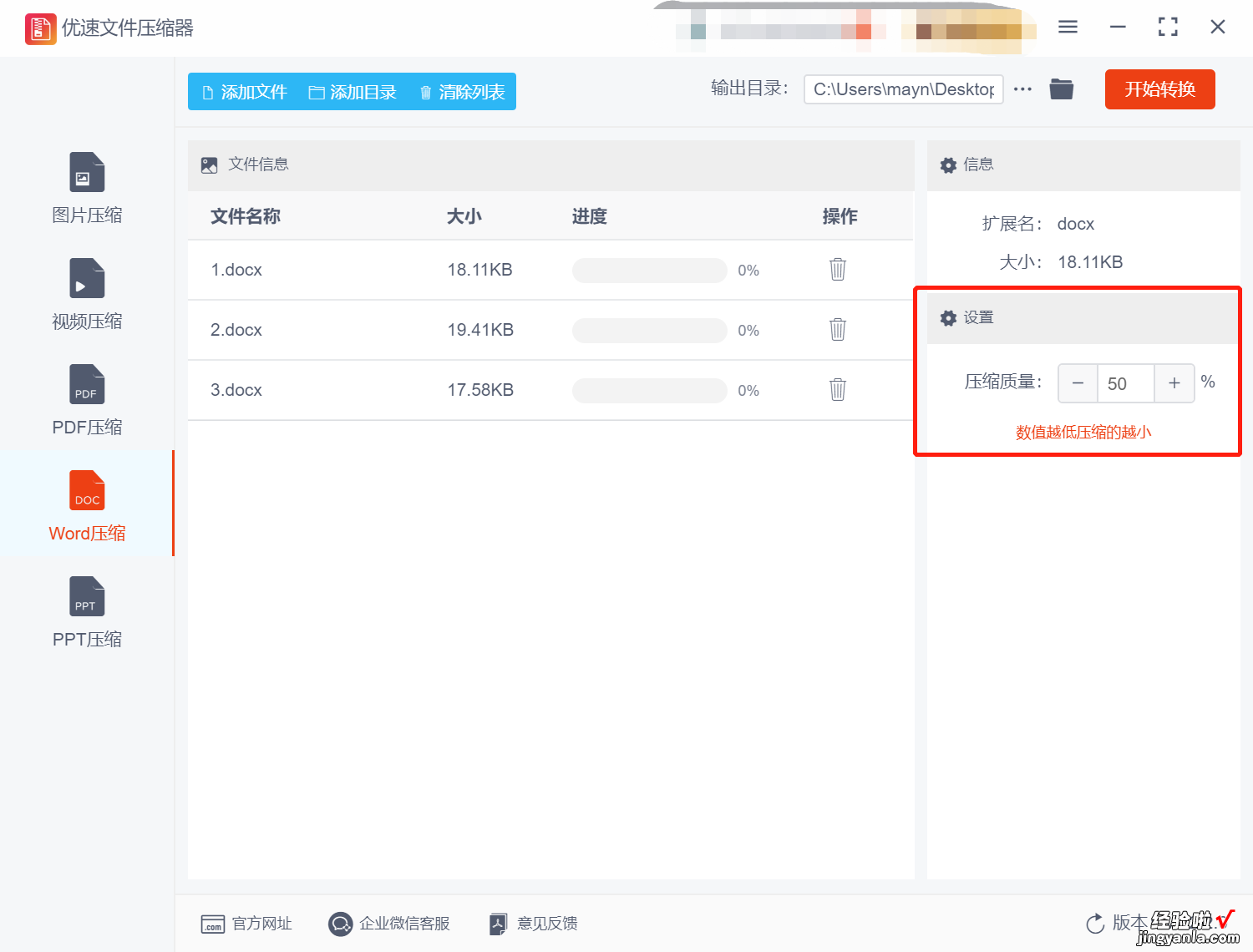
Task: Open the 官方网址 official website link
Action: click(246, 924)
